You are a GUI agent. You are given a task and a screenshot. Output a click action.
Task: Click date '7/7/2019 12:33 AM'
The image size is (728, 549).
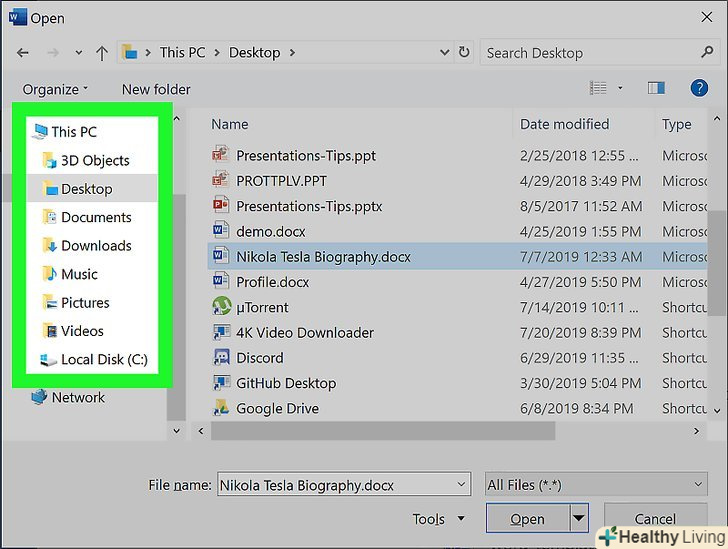[x=581, y=256]
